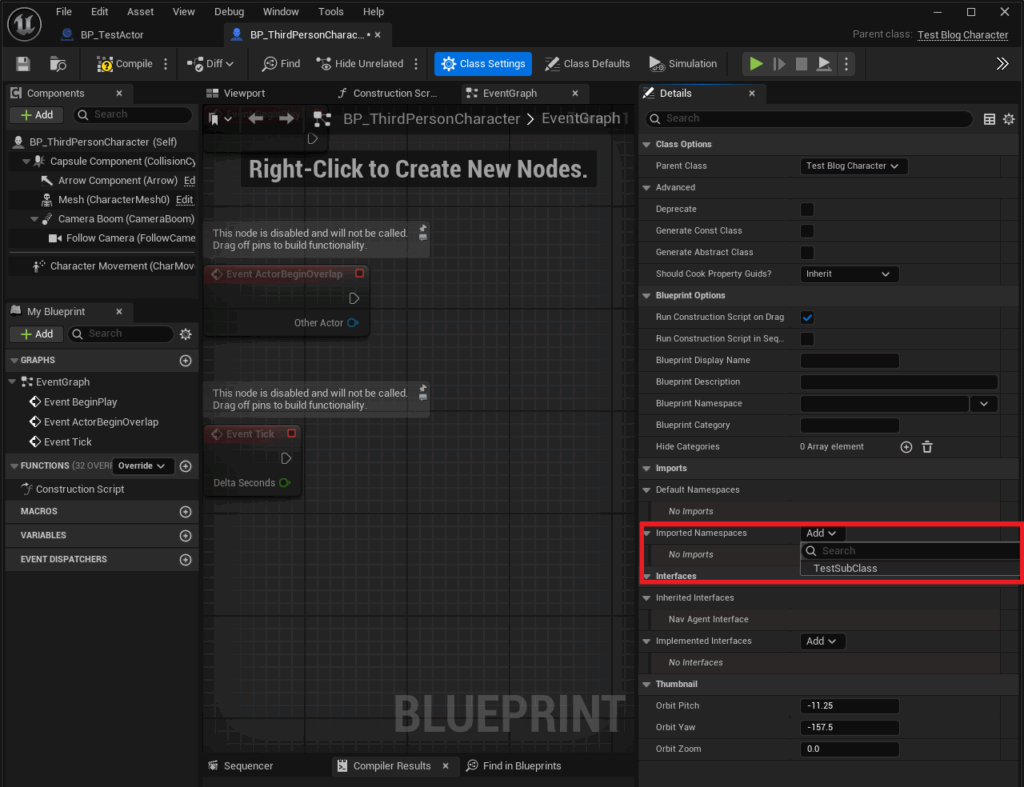Select Character Movement component
The image size is (1024, 787).
116,266
